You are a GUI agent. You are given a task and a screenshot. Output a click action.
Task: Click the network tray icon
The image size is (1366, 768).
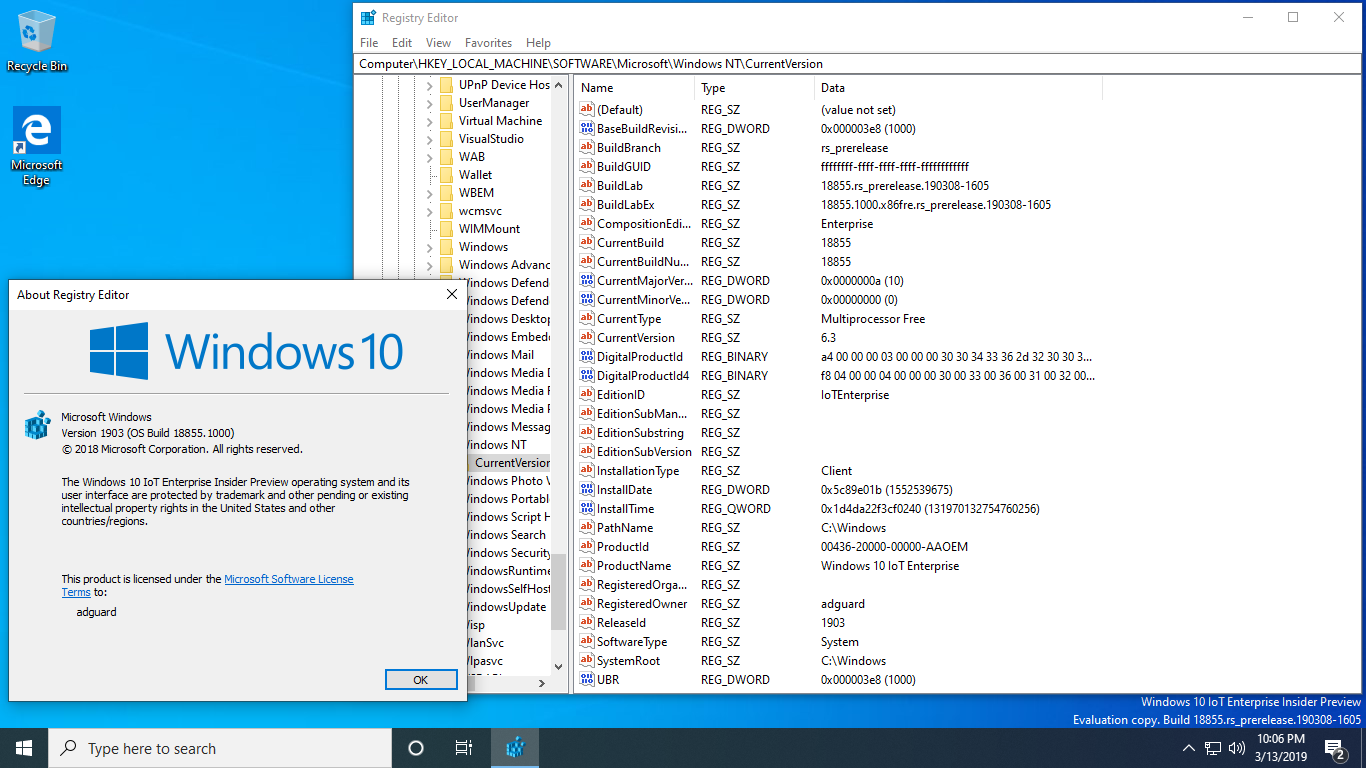coord(1213,747)
